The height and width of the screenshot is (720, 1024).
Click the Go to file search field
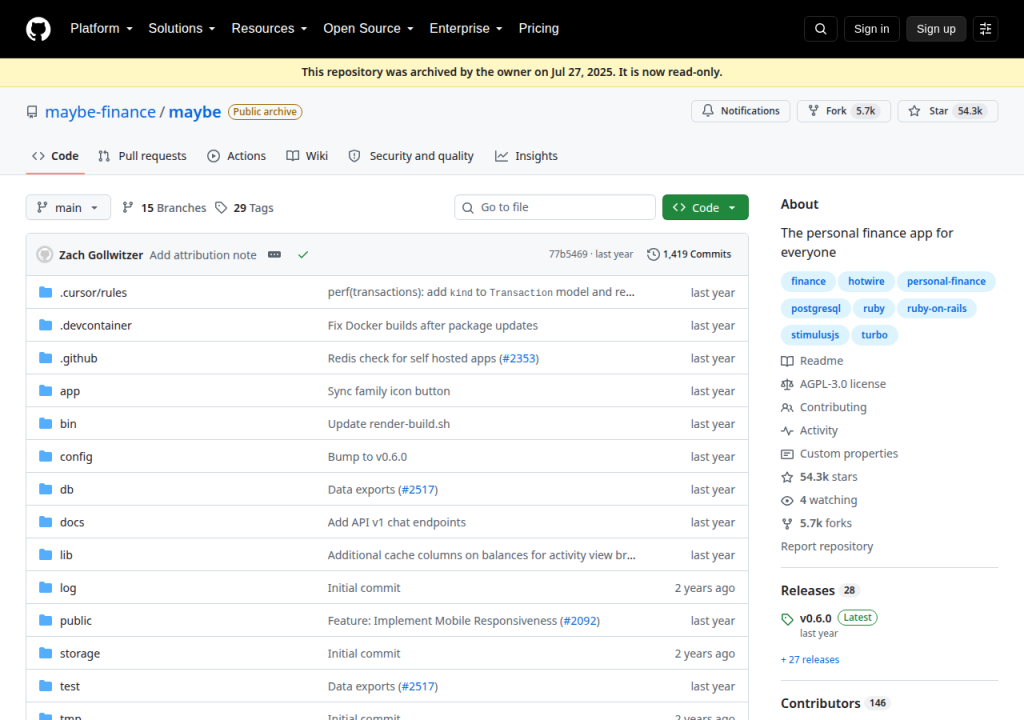pyautogui.click(x=555, y=207)
